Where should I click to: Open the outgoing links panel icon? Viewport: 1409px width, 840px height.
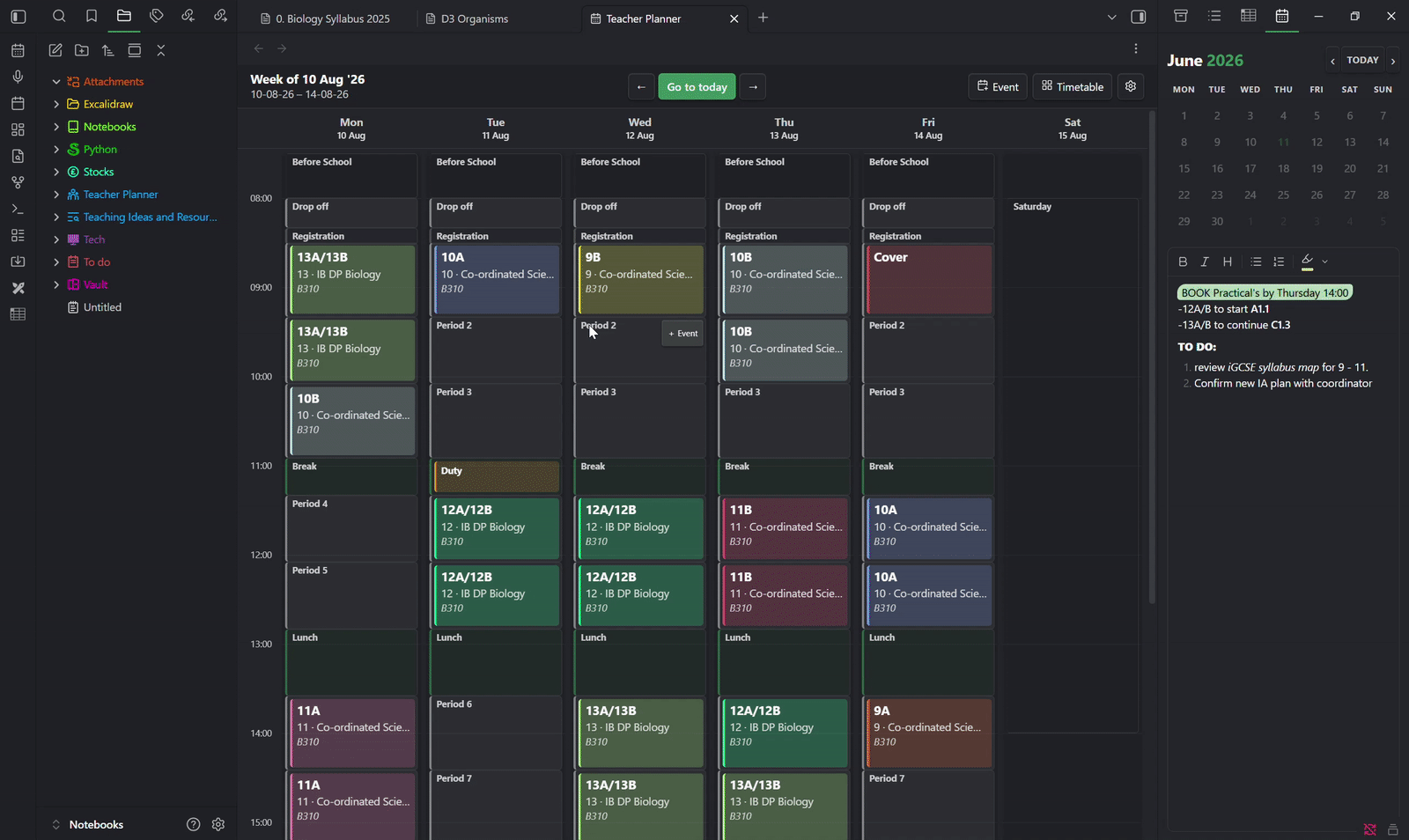pyautogui.click(x=220, y=16)
